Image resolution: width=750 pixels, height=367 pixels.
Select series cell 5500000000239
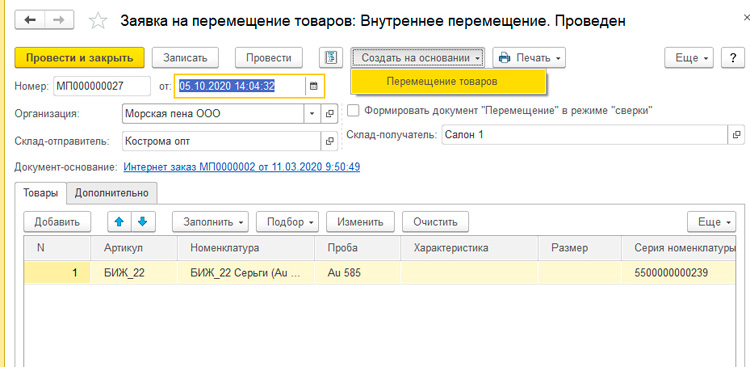click(x=679, y=273)
